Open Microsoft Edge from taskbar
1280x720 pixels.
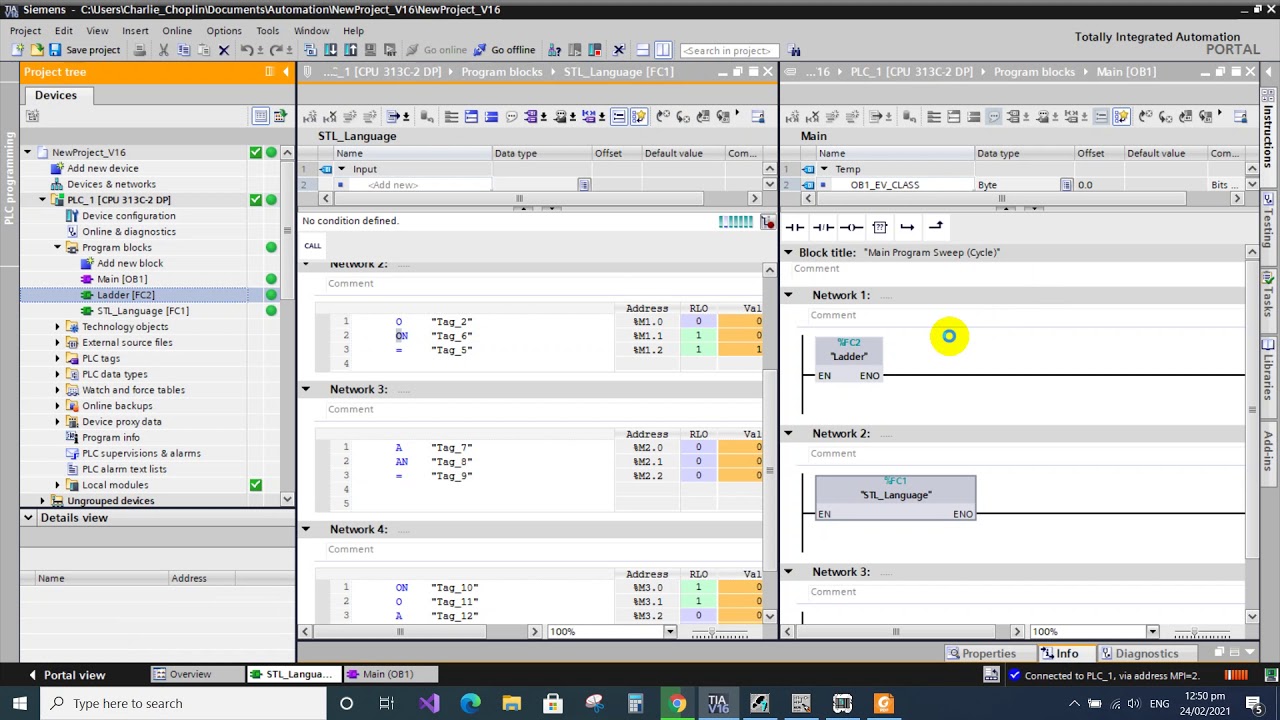(x=470, y=704)
